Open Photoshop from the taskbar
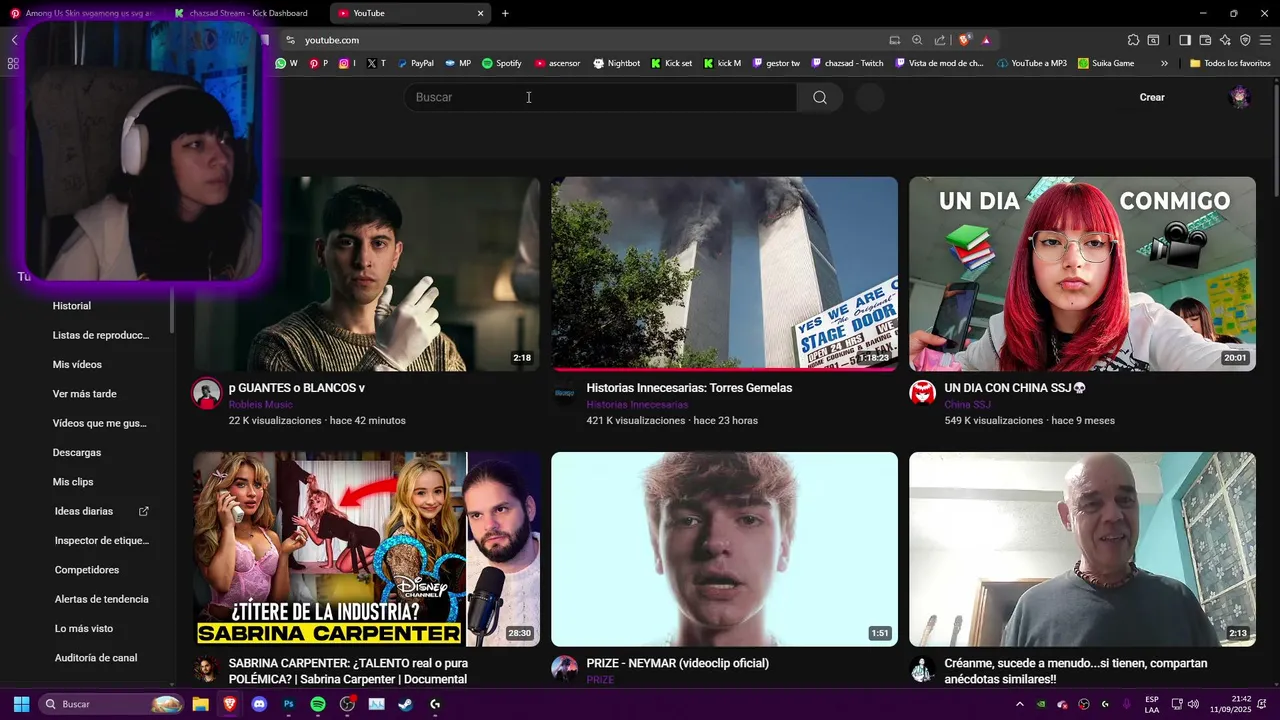The height and width of the screenshot is (720, 1280). 289,704
